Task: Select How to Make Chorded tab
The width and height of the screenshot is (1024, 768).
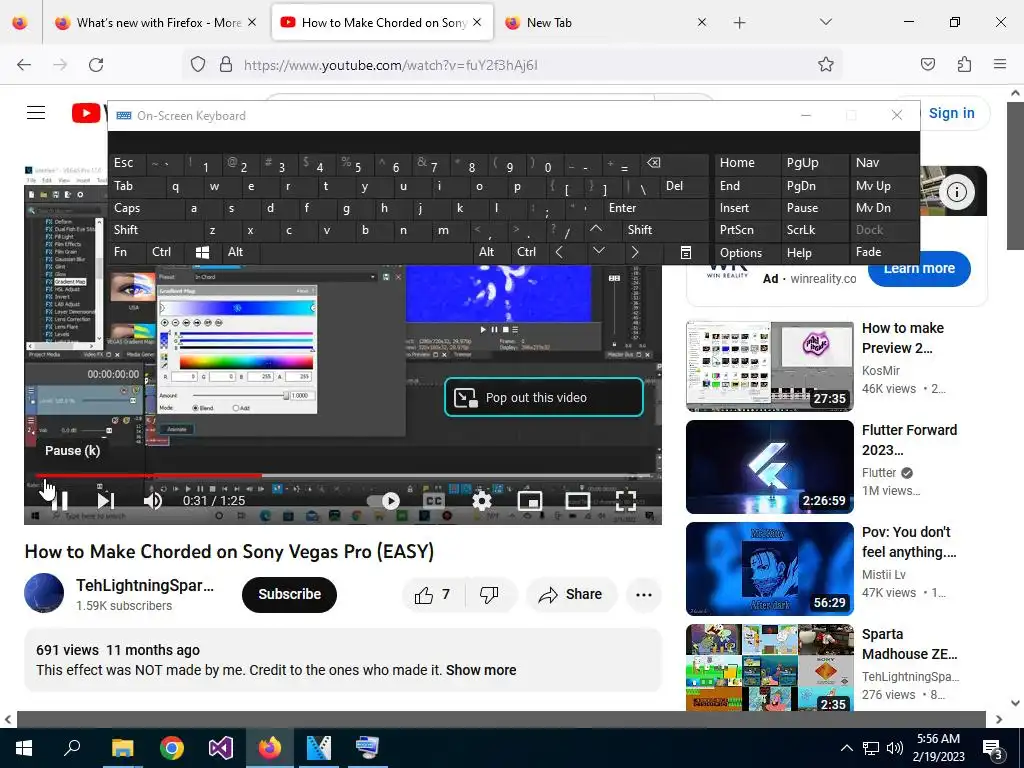Action: (x=383, y=23)
